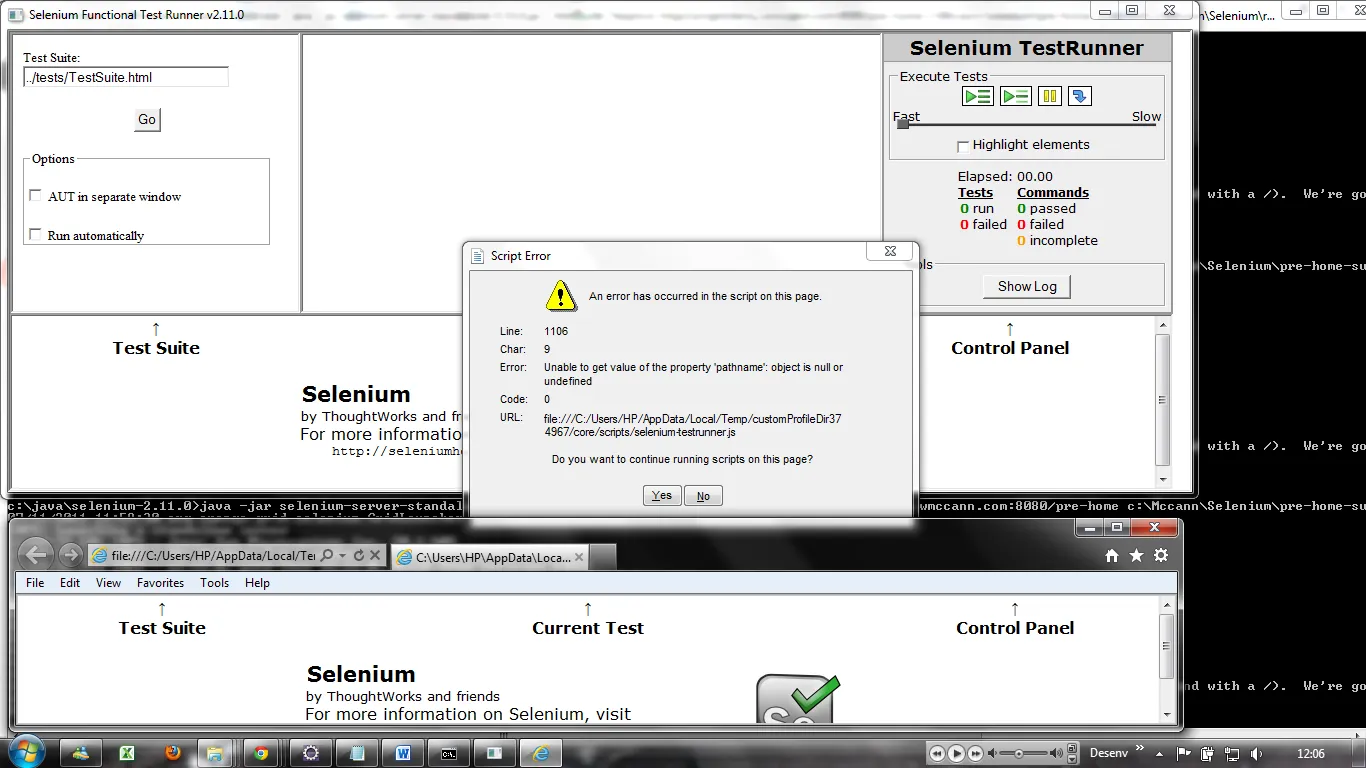1366x768 pixels.
Task: Open the Internet Explorer home page
Action: [x=1112, y=556]
